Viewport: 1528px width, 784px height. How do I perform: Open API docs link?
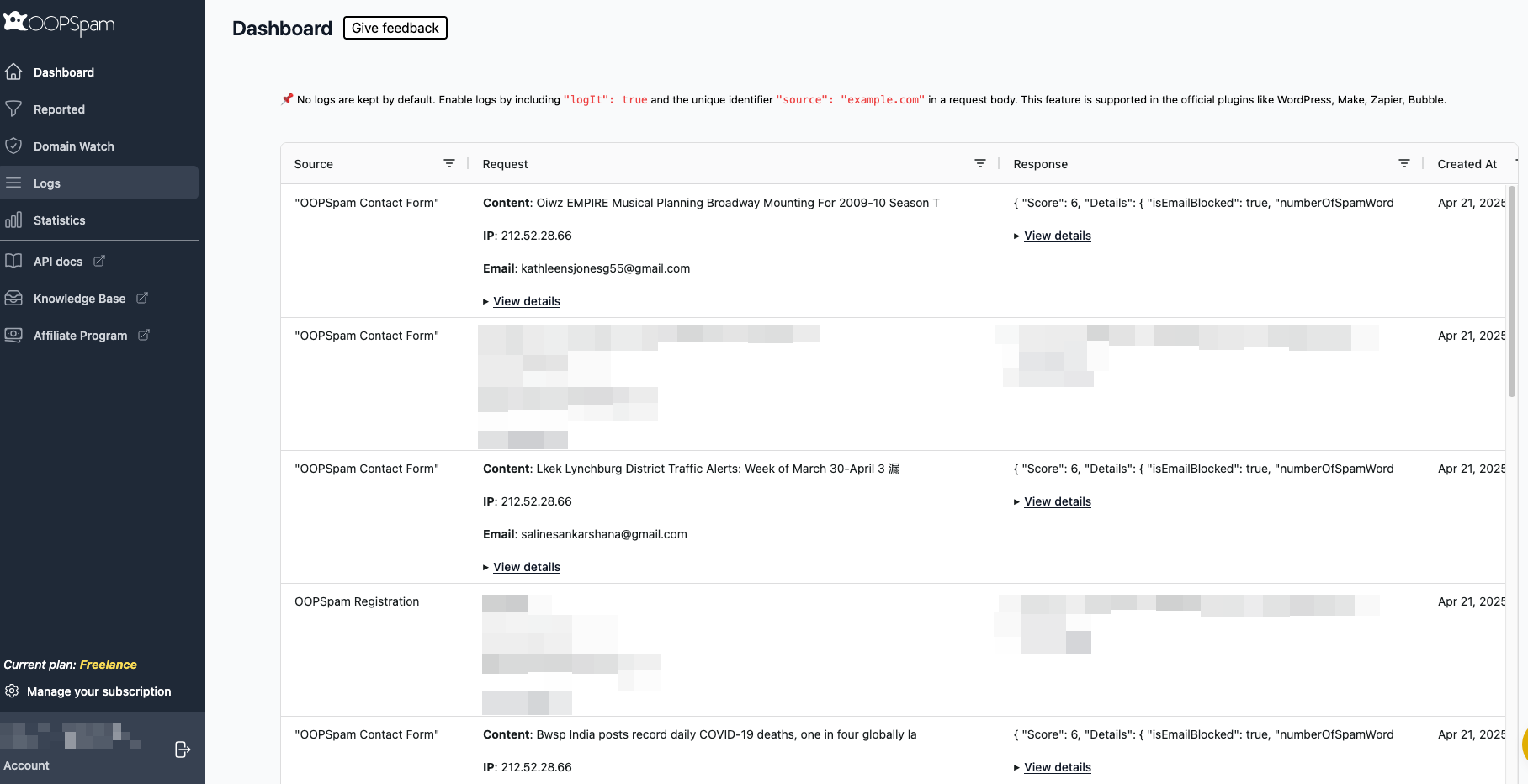tap(58, 262)
